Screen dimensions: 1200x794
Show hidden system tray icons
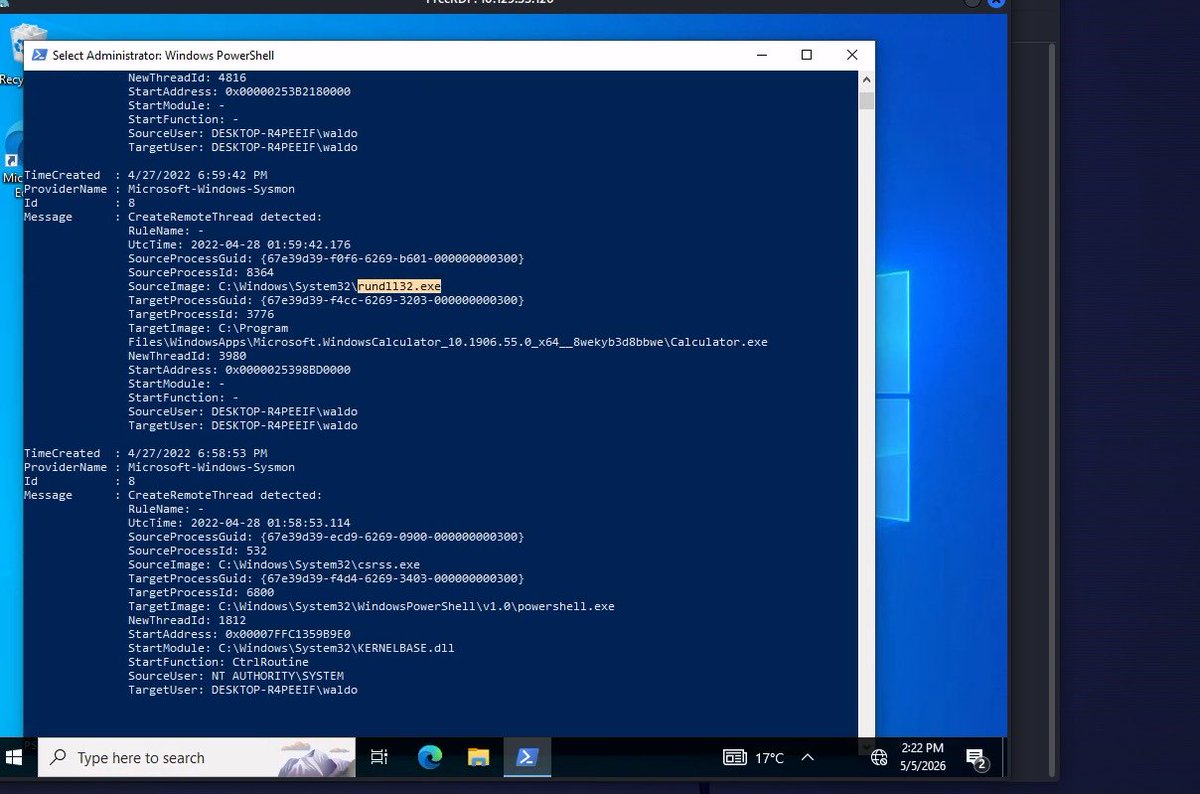pos(808,758)
